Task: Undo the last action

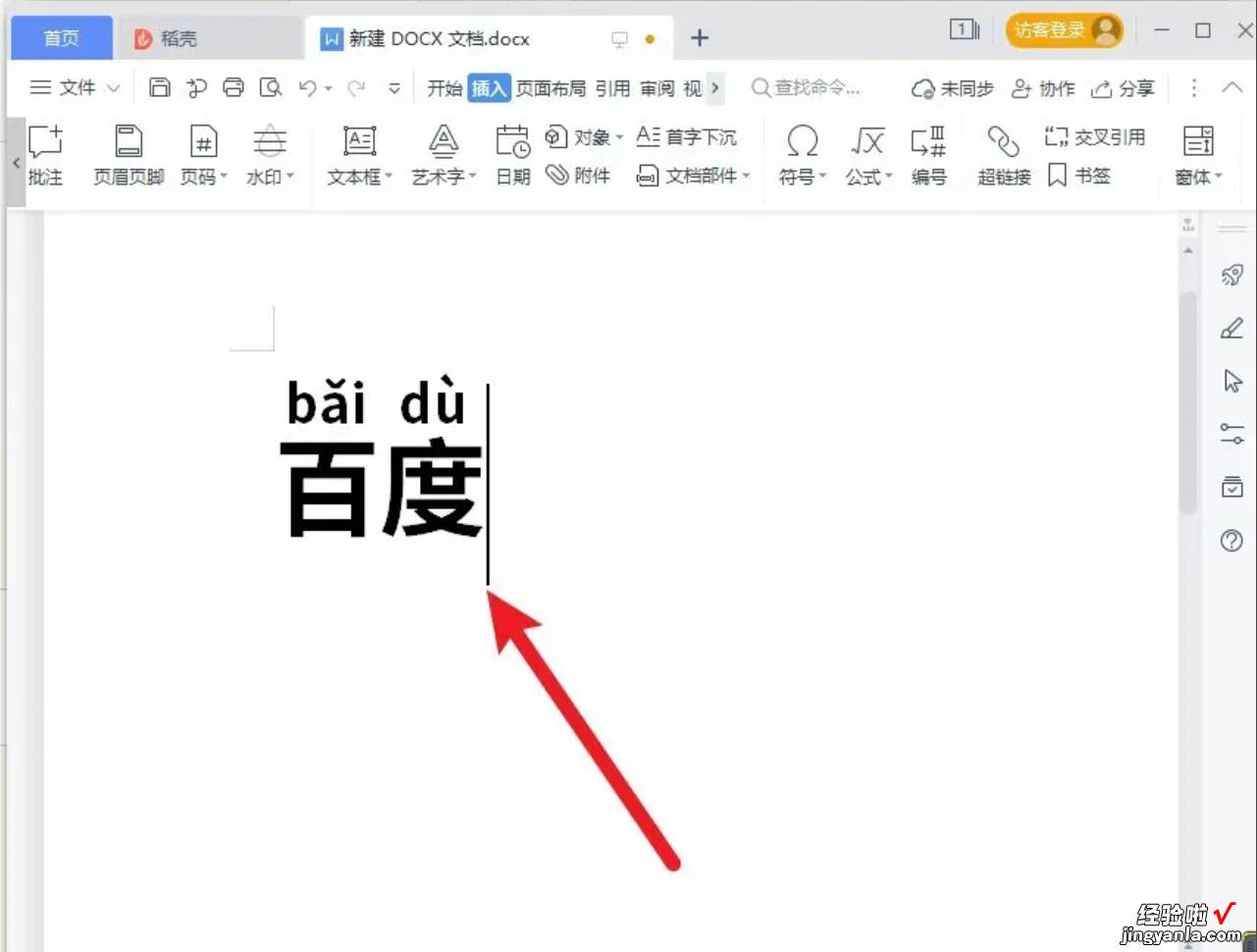Action: point(307,87)
